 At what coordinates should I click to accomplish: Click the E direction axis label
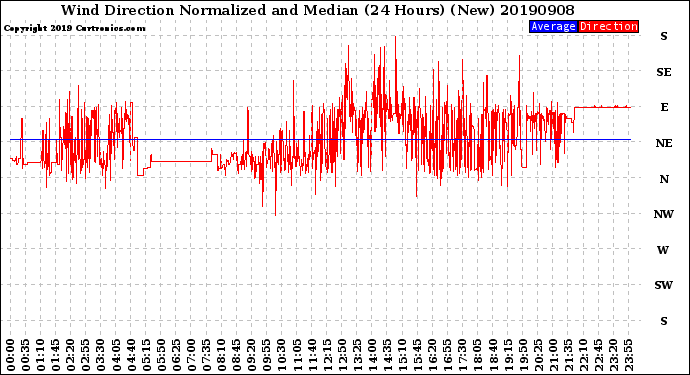point(664,107)
